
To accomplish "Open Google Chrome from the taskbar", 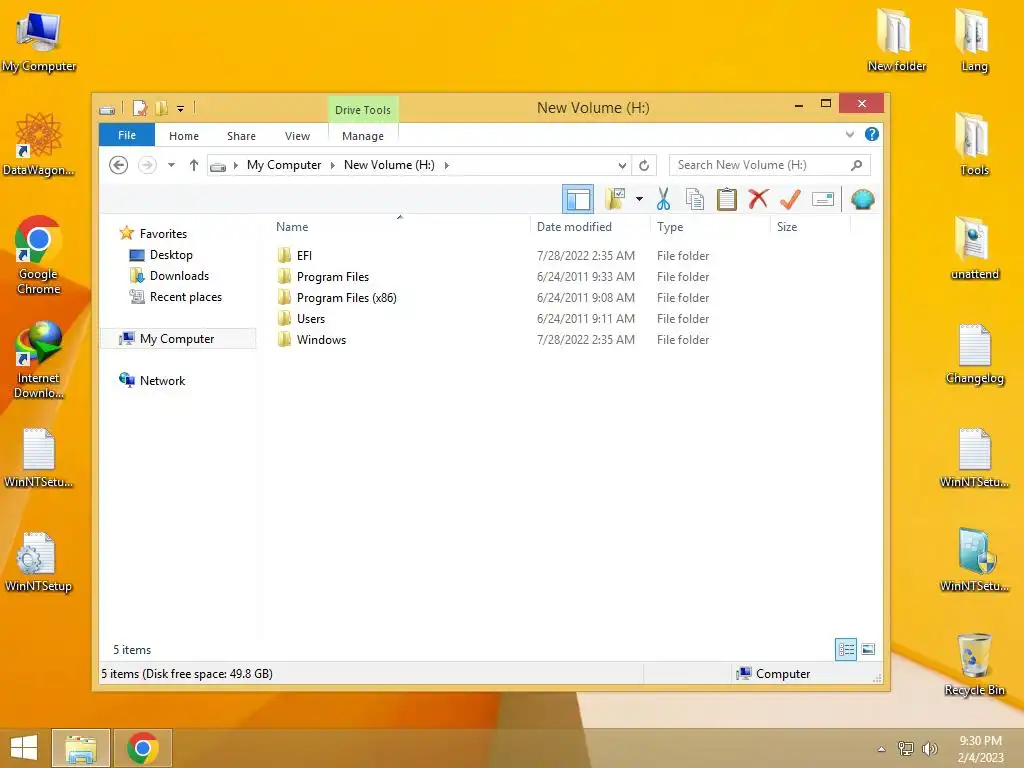I will coord(143,748).
